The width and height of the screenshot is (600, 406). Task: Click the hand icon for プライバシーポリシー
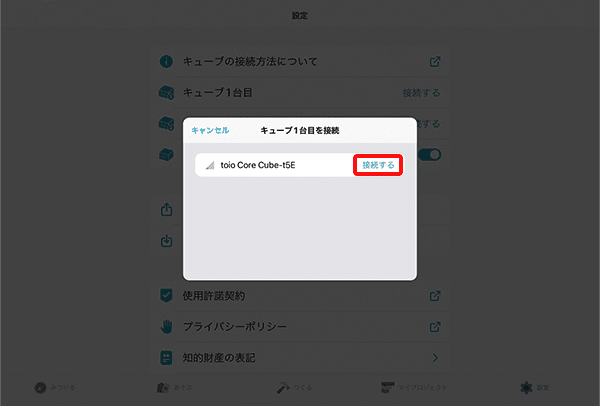(x=166, y=327)
